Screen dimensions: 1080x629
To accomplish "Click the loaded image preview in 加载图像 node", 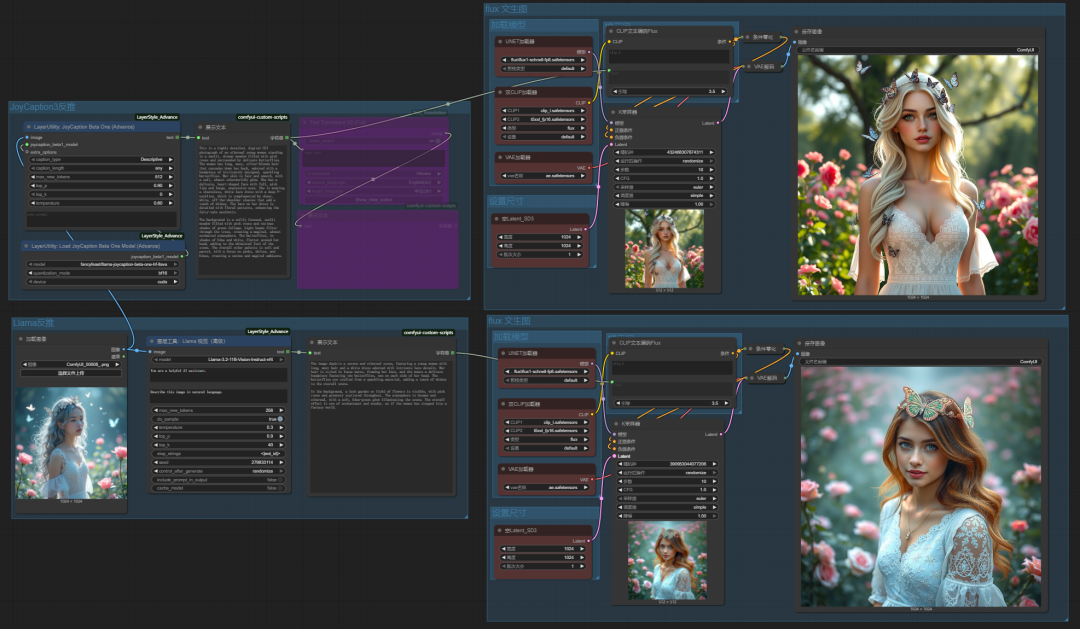I will click(71, 443).
